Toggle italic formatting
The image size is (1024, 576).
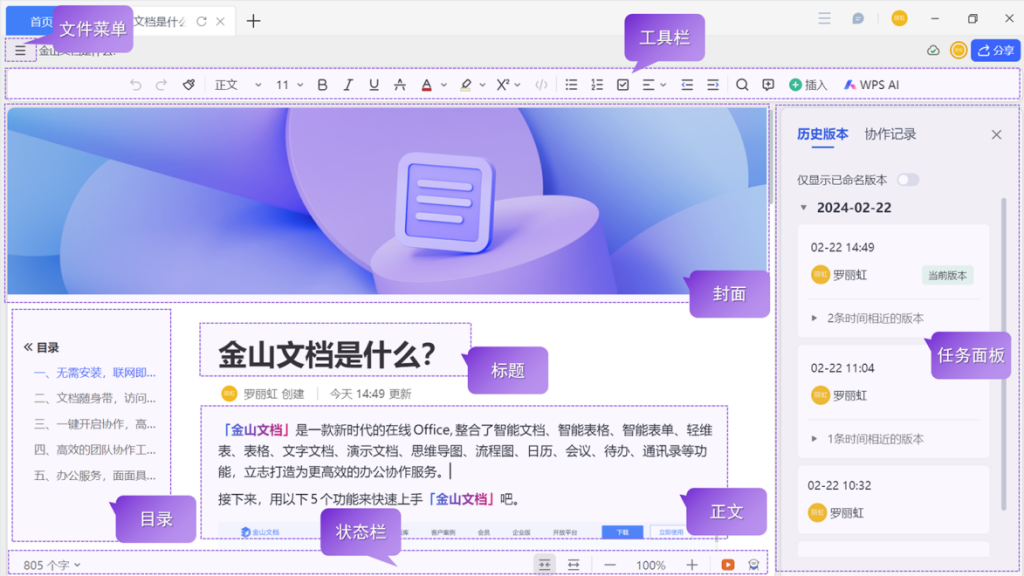[348, 85]
